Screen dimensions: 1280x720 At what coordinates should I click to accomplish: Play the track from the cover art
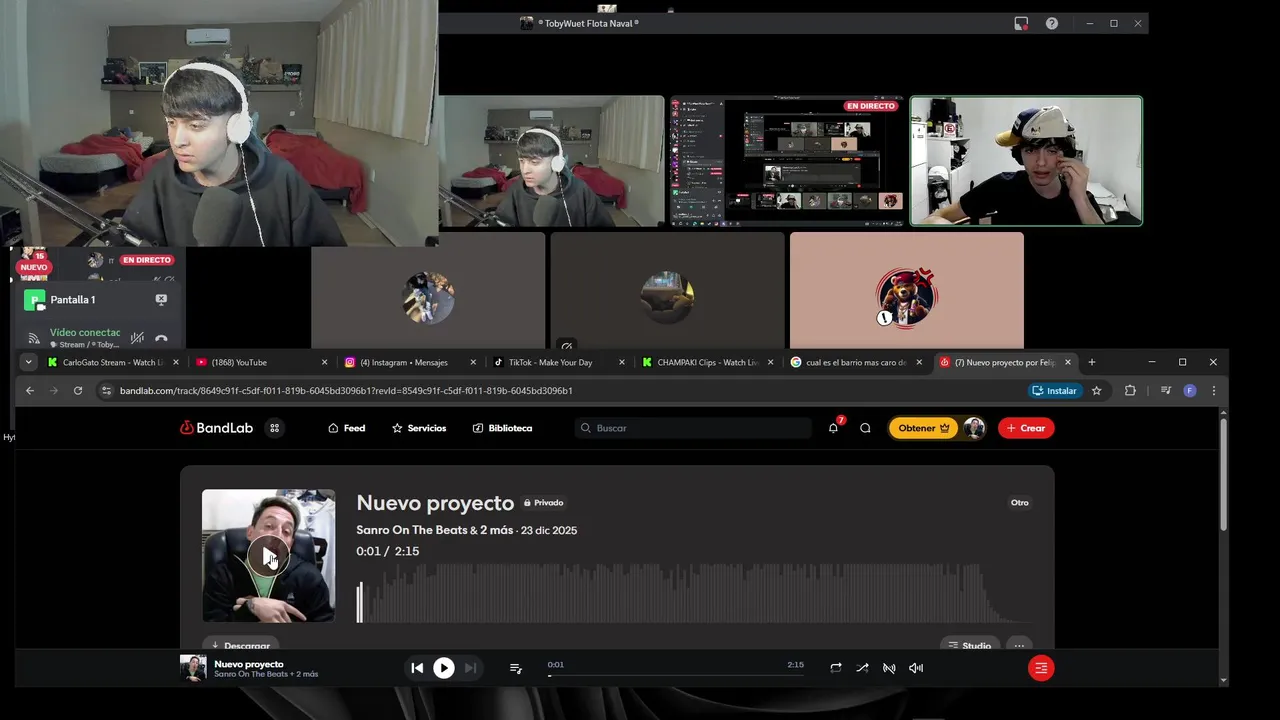coord(268,556)
